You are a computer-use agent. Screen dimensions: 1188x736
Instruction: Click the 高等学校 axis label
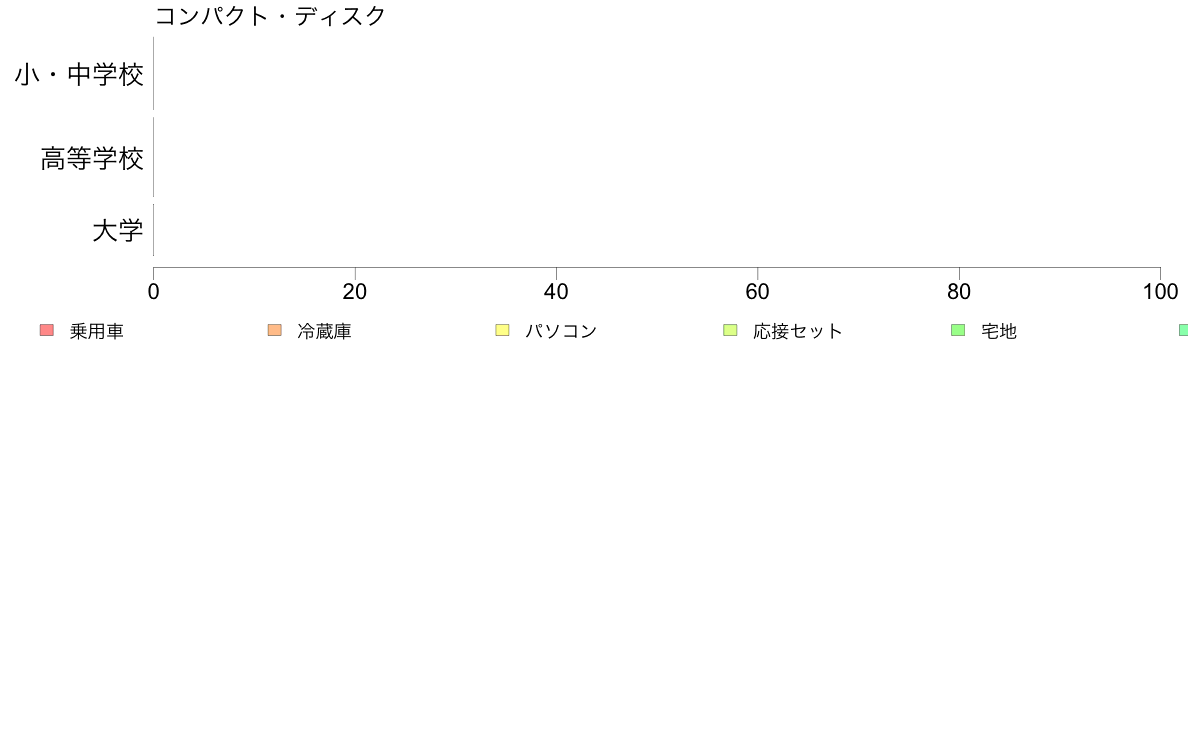[x=92, y=158]
